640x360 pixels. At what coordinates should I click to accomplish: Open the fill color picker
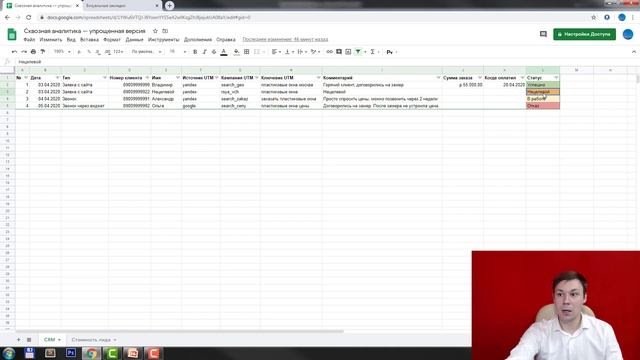click(237, 52)
